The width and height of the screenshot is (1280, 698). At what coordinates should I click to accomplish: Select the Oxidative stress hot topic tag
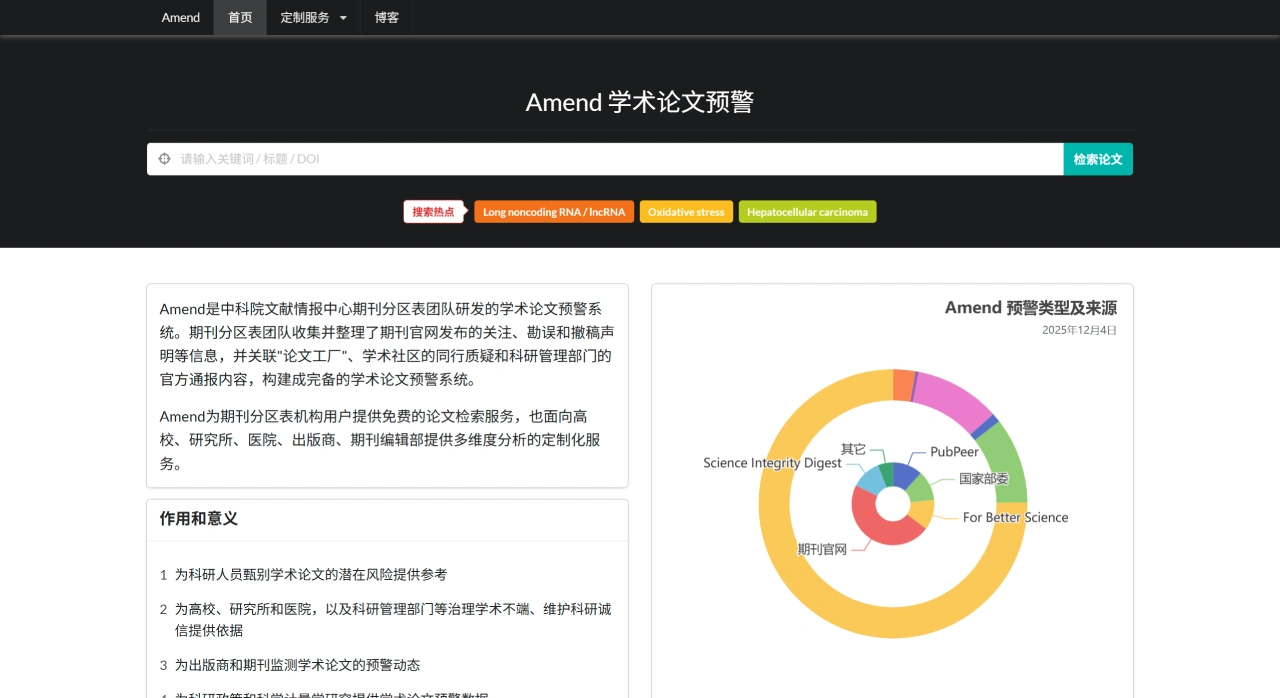(x=686, y=211)
